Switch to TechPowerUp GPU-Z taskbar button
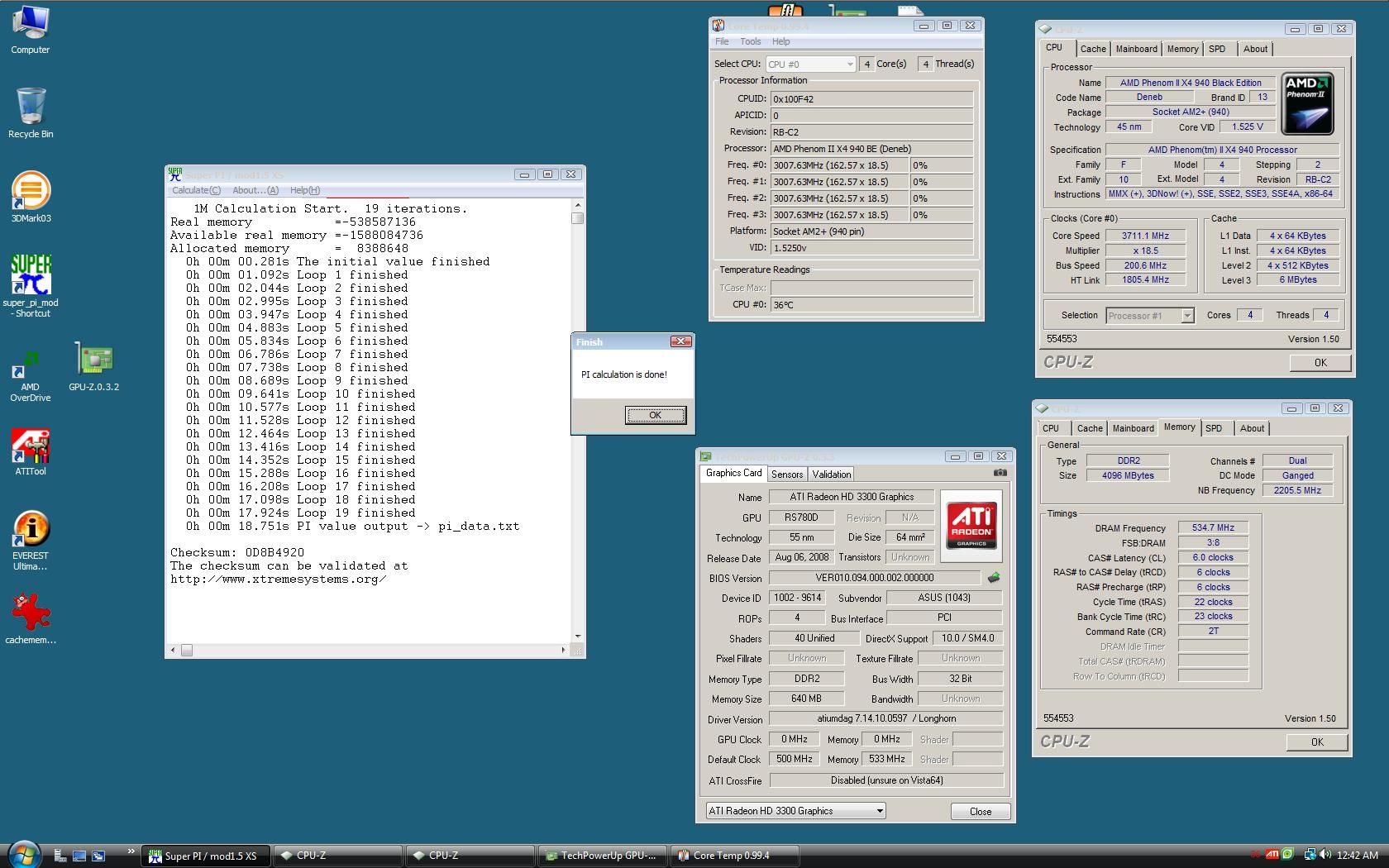Image resolution: width=1389 pixels, height=868 pixels. (601, 856)
